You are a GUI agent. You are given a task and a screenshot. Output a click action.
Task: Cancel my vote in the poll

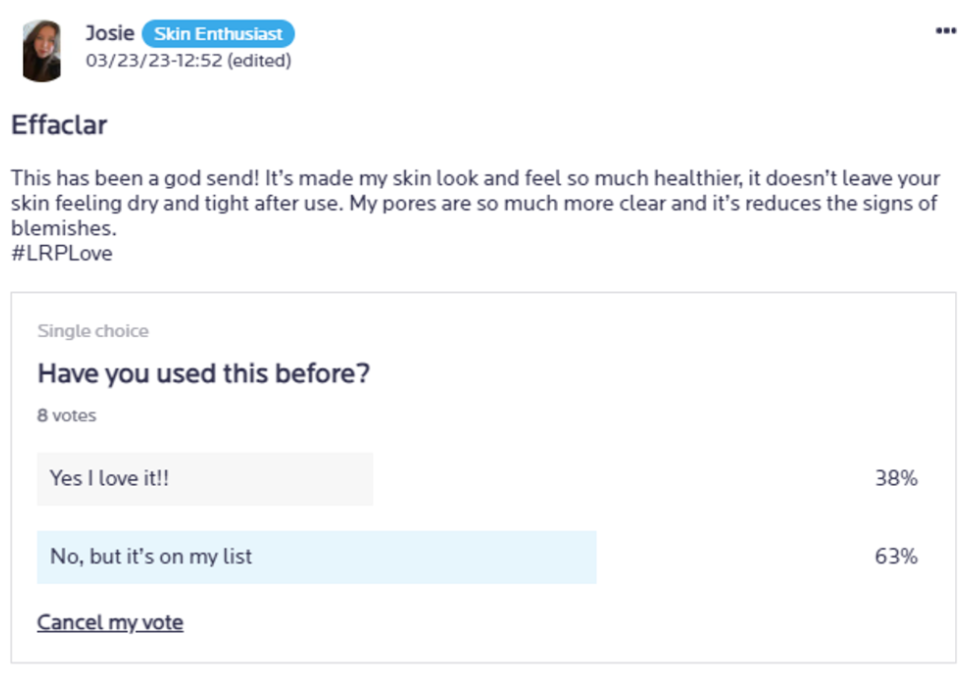tap(110, 622)
